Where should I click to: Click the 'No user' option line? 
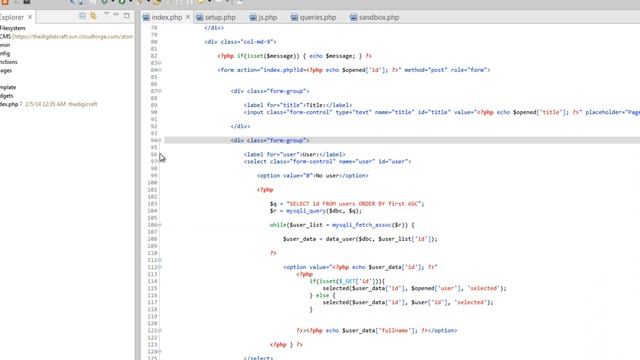(313, 176)
